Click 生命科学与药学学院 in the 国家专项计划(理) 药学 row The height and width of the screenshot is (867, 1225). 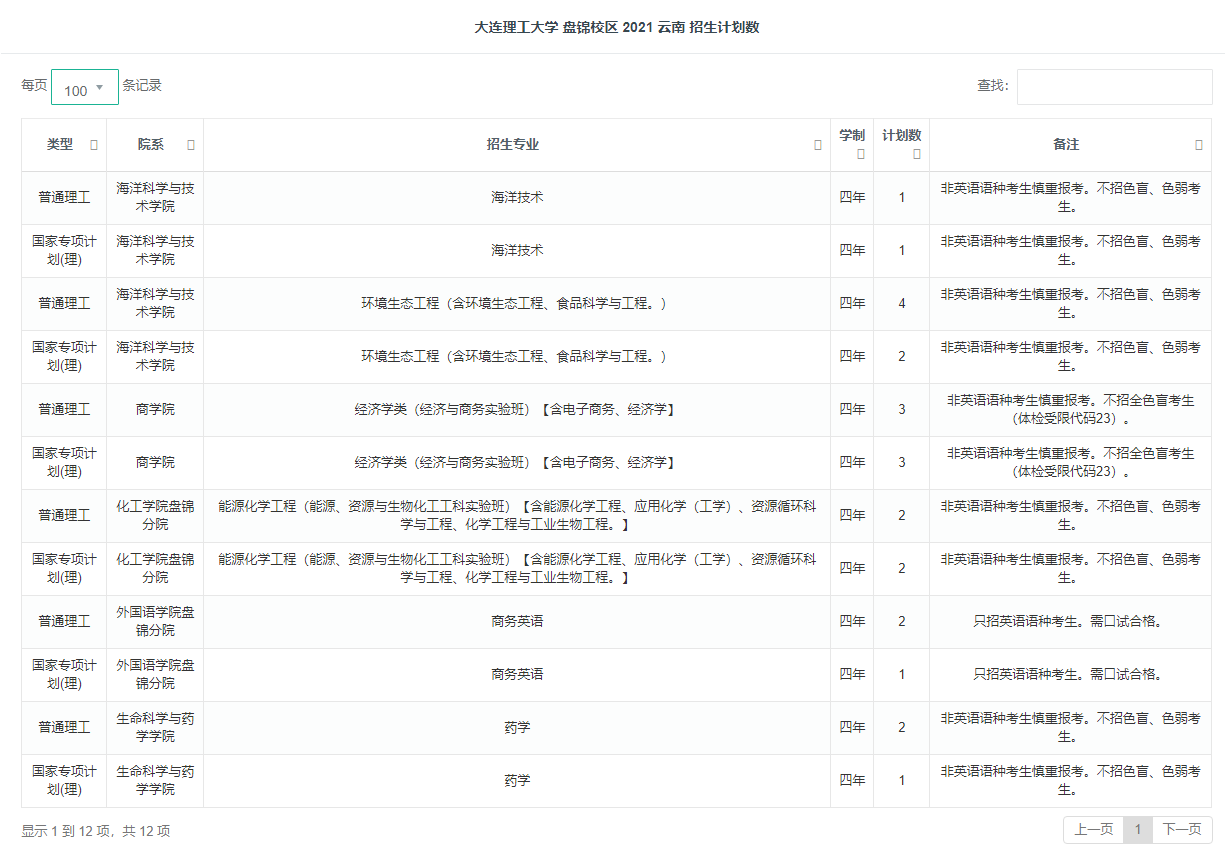click(x=155, y=781)
